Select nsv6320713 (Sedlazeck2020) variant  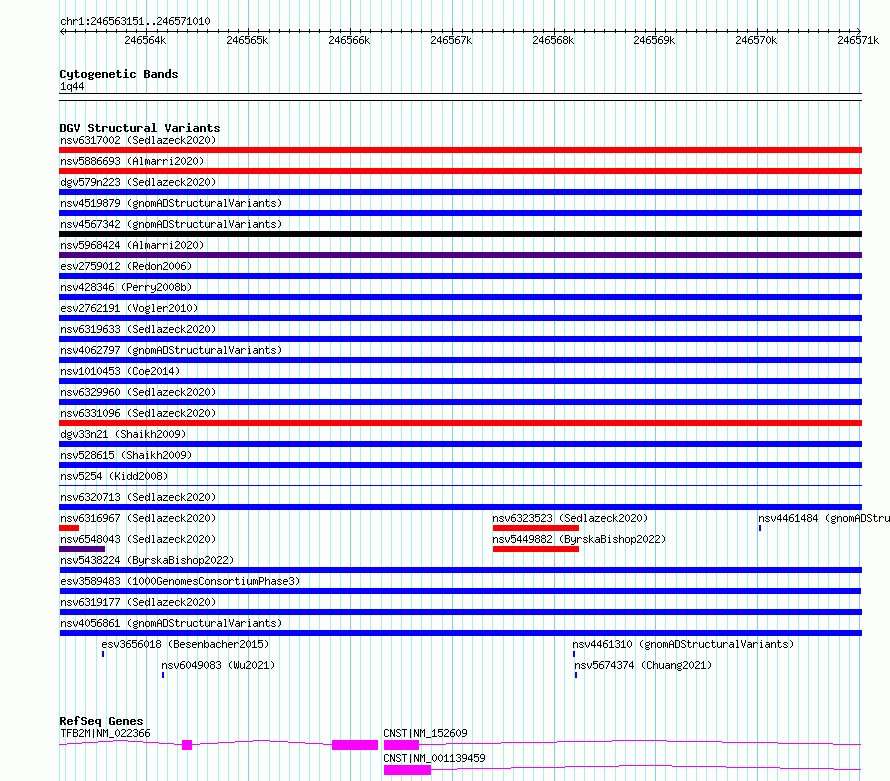[138, 497]
